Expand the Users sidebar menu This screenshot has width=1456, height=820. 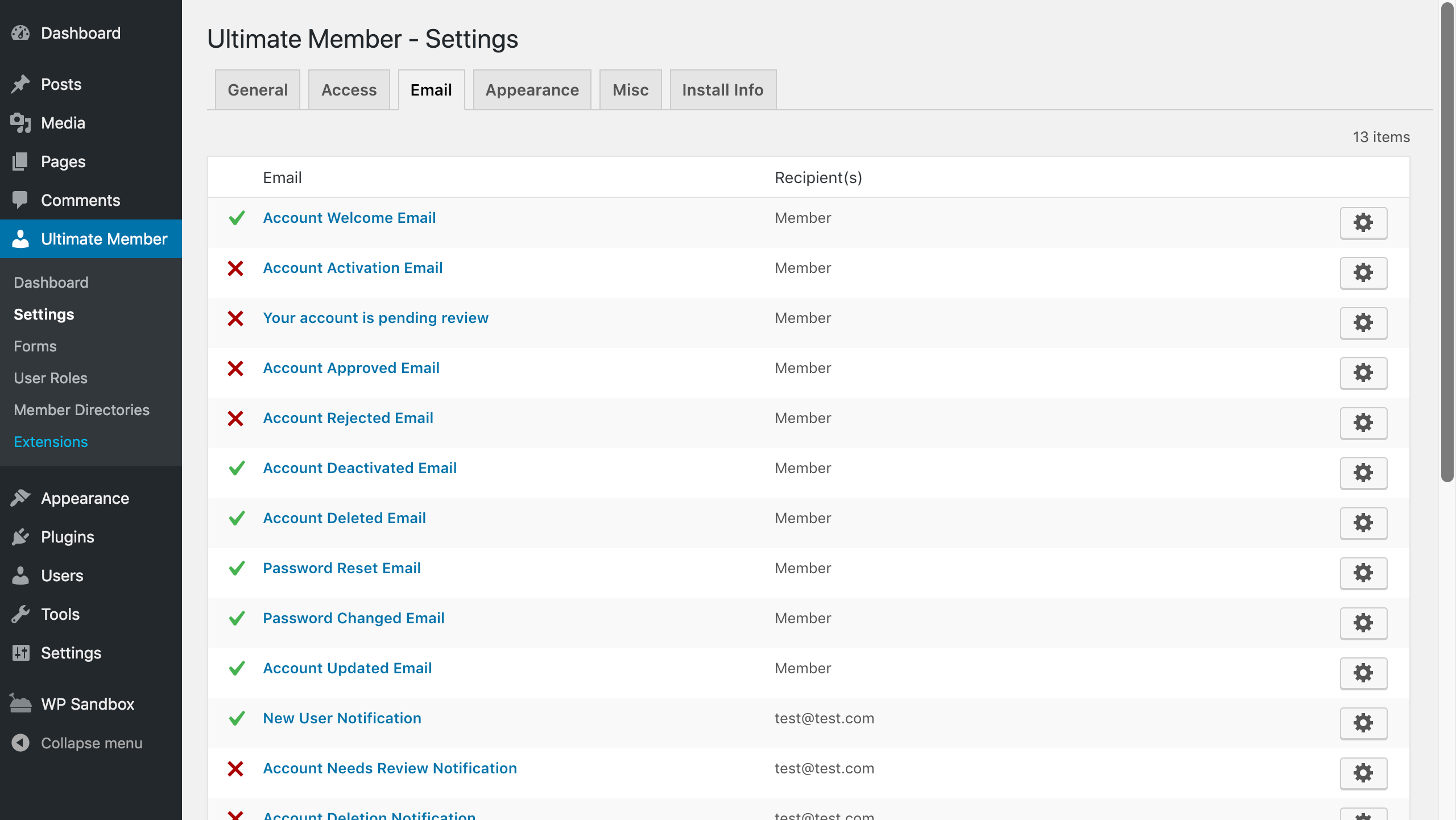pos(62,575)
